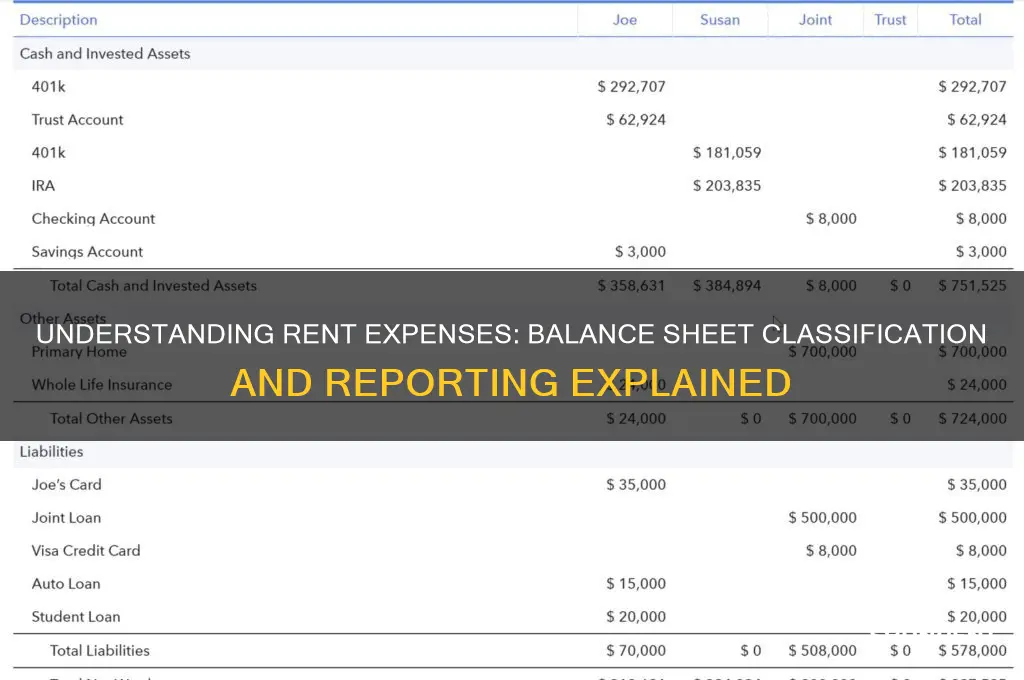Click the Joint $ 700,000 Total Other Assets value
The width and height of the screenshot is (1024, 680).
[x=822, y=418]
